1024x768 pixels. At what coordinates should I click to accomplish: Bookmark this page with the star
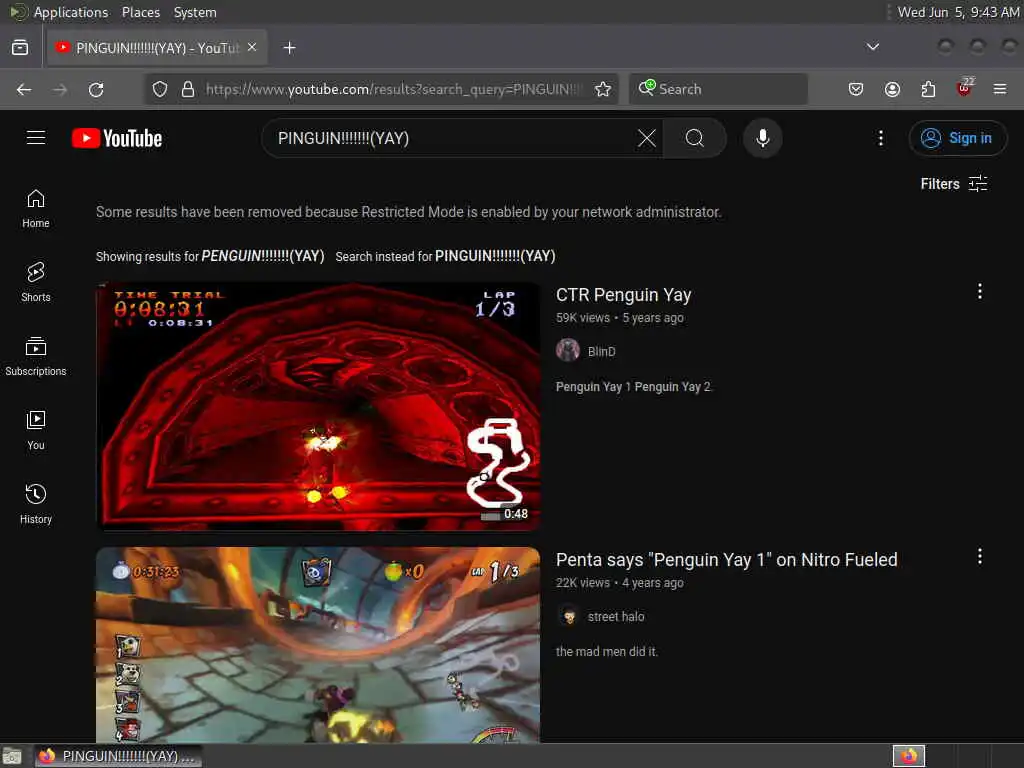tap(603, 89)
